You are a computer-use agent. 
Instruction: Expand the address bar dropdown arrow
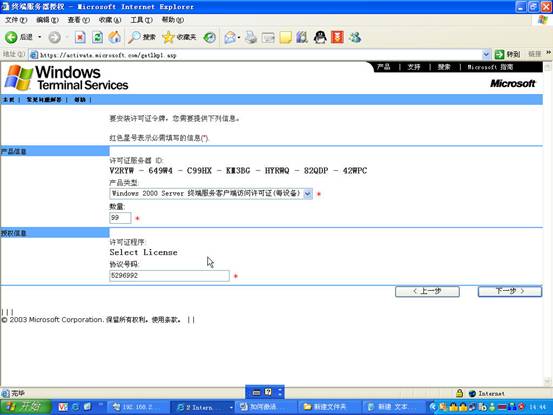pyautogui.click(x=486, y=55)
